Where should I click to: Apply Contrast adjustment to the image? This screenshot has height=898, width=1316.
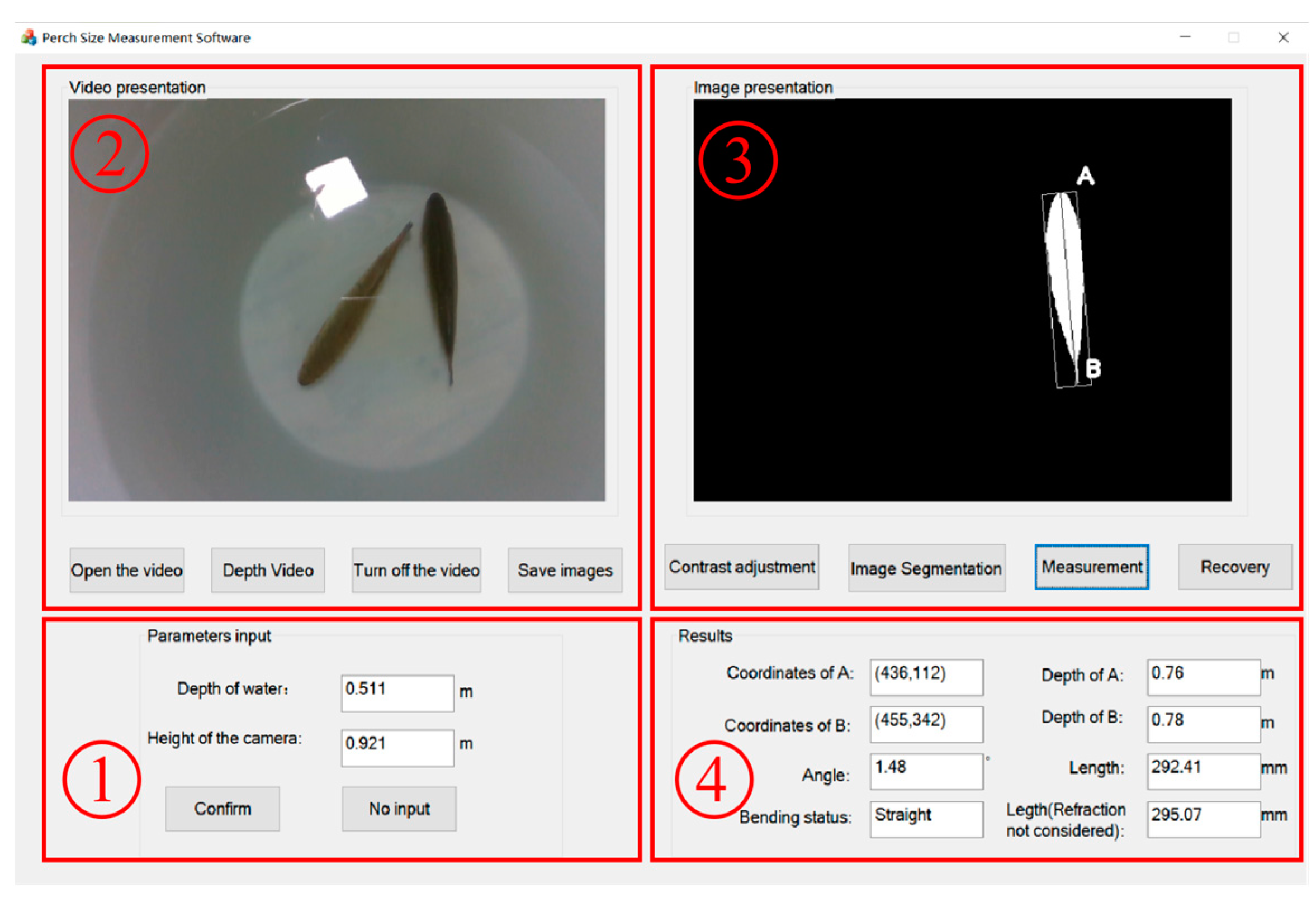[x=741, y=567]
